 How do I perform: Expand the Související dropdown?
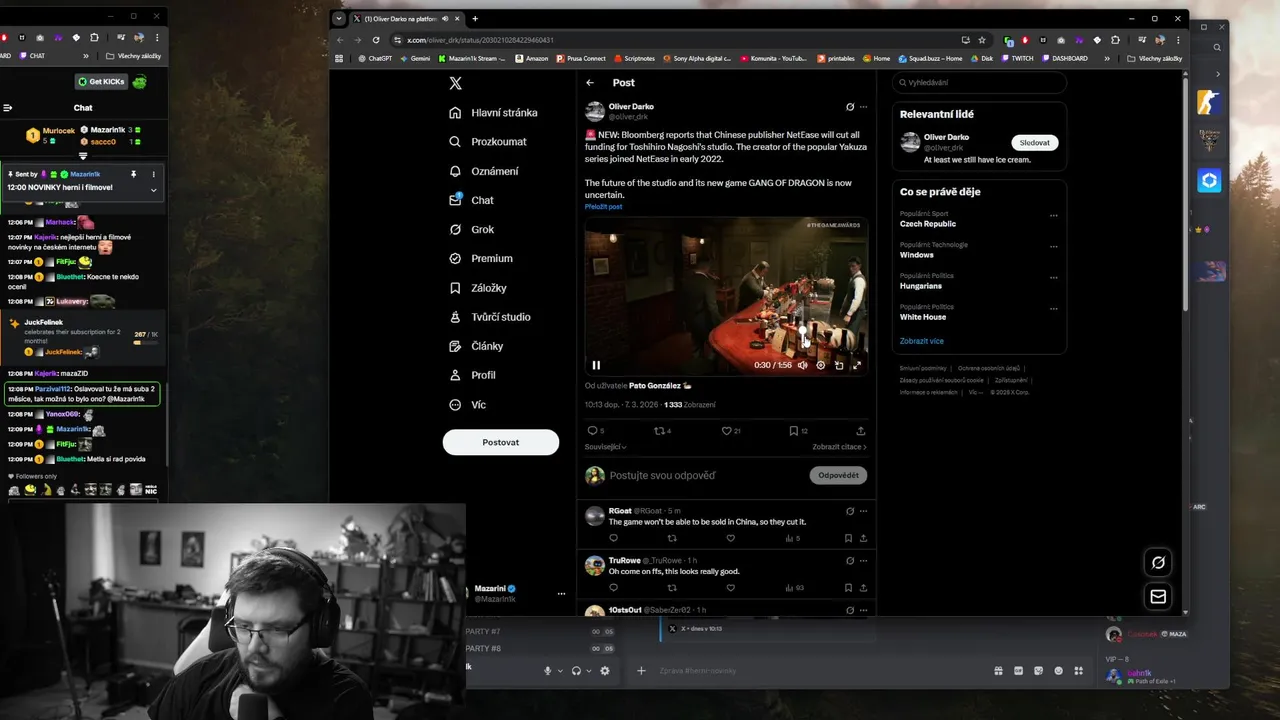606,447
